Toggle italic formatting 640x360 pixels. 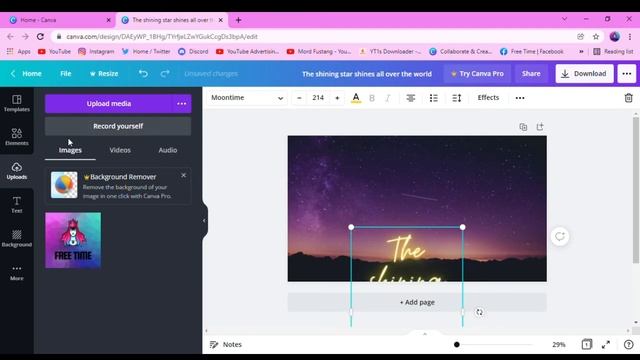tap(388, 98)
